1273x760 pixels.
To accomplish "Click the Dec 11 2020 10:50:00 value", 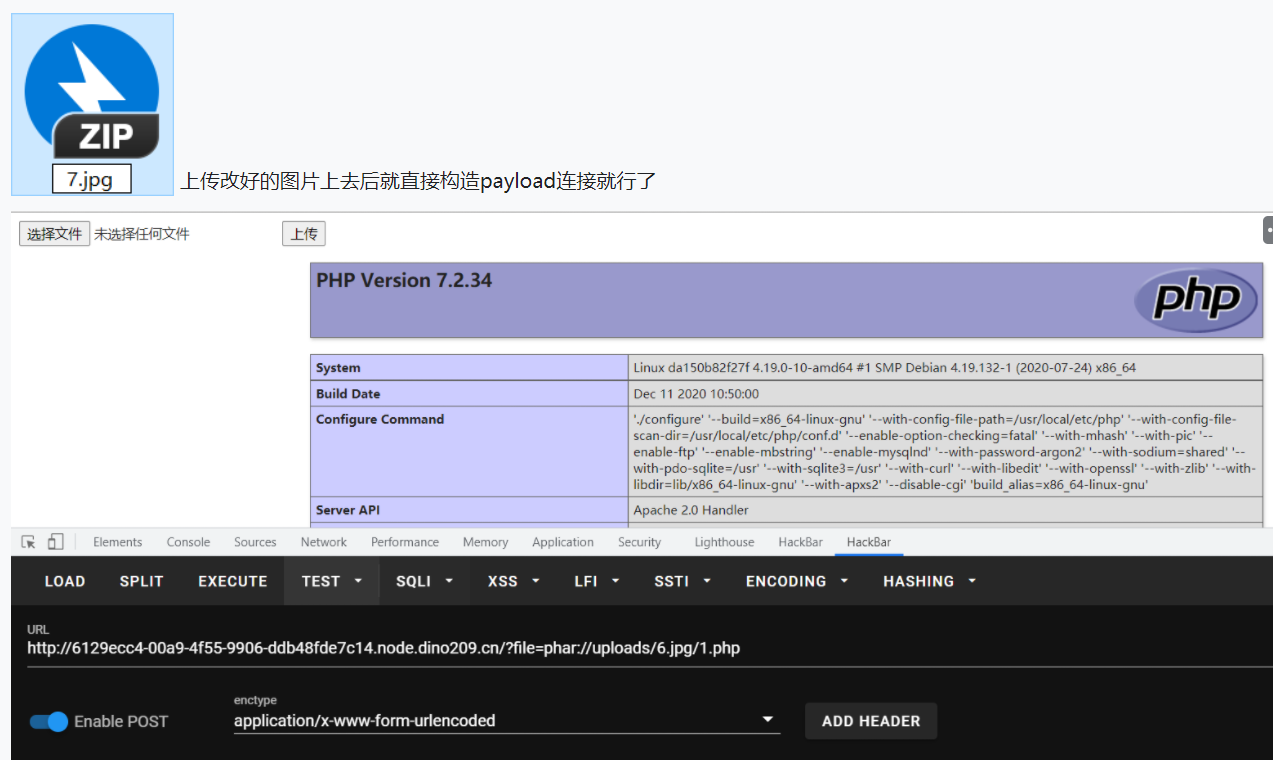I will (696, 394).
